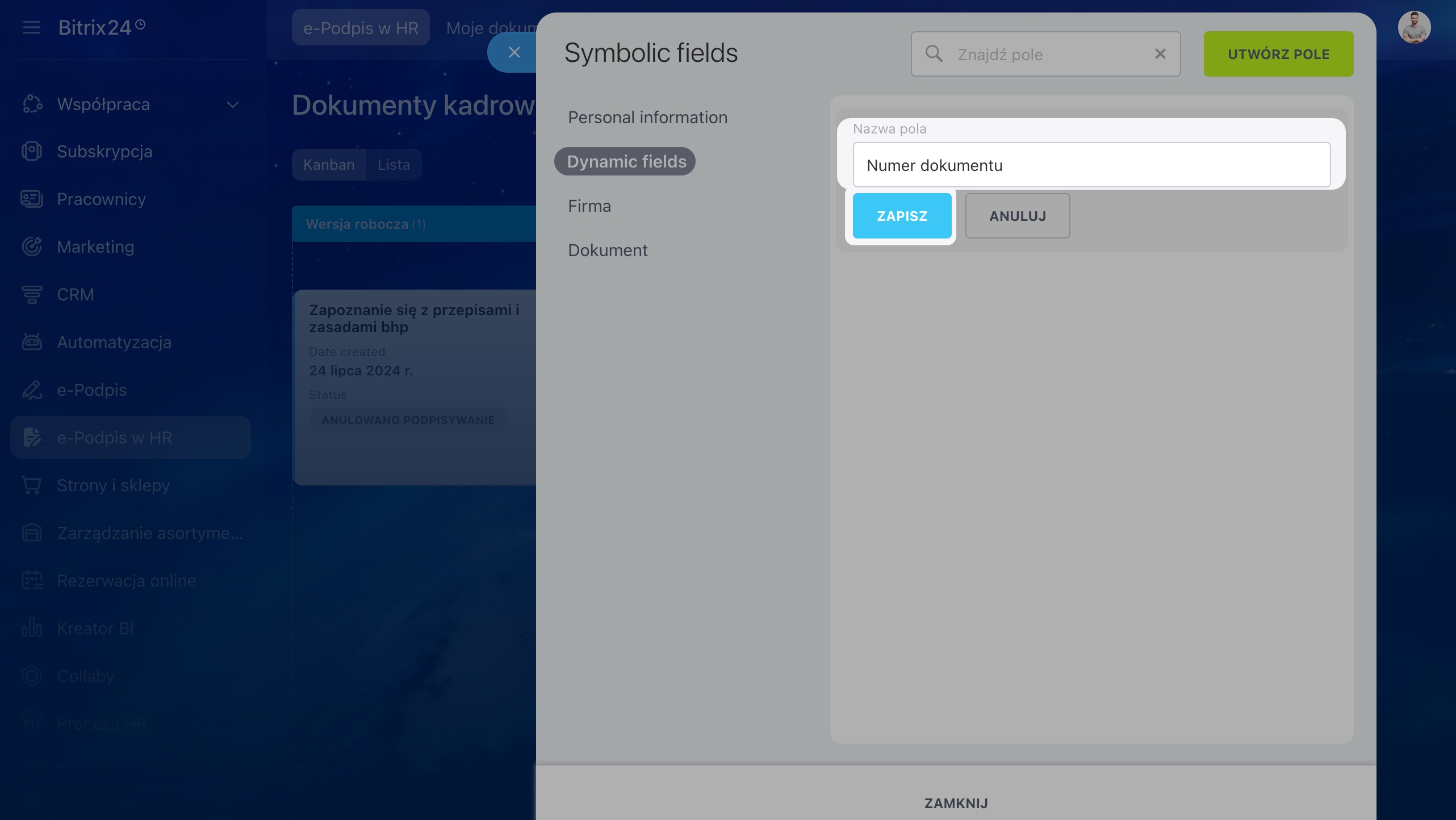Select the Dynamic fields category
The width and height of the screenshot is (1456, 820).
[x=626, y=162]
